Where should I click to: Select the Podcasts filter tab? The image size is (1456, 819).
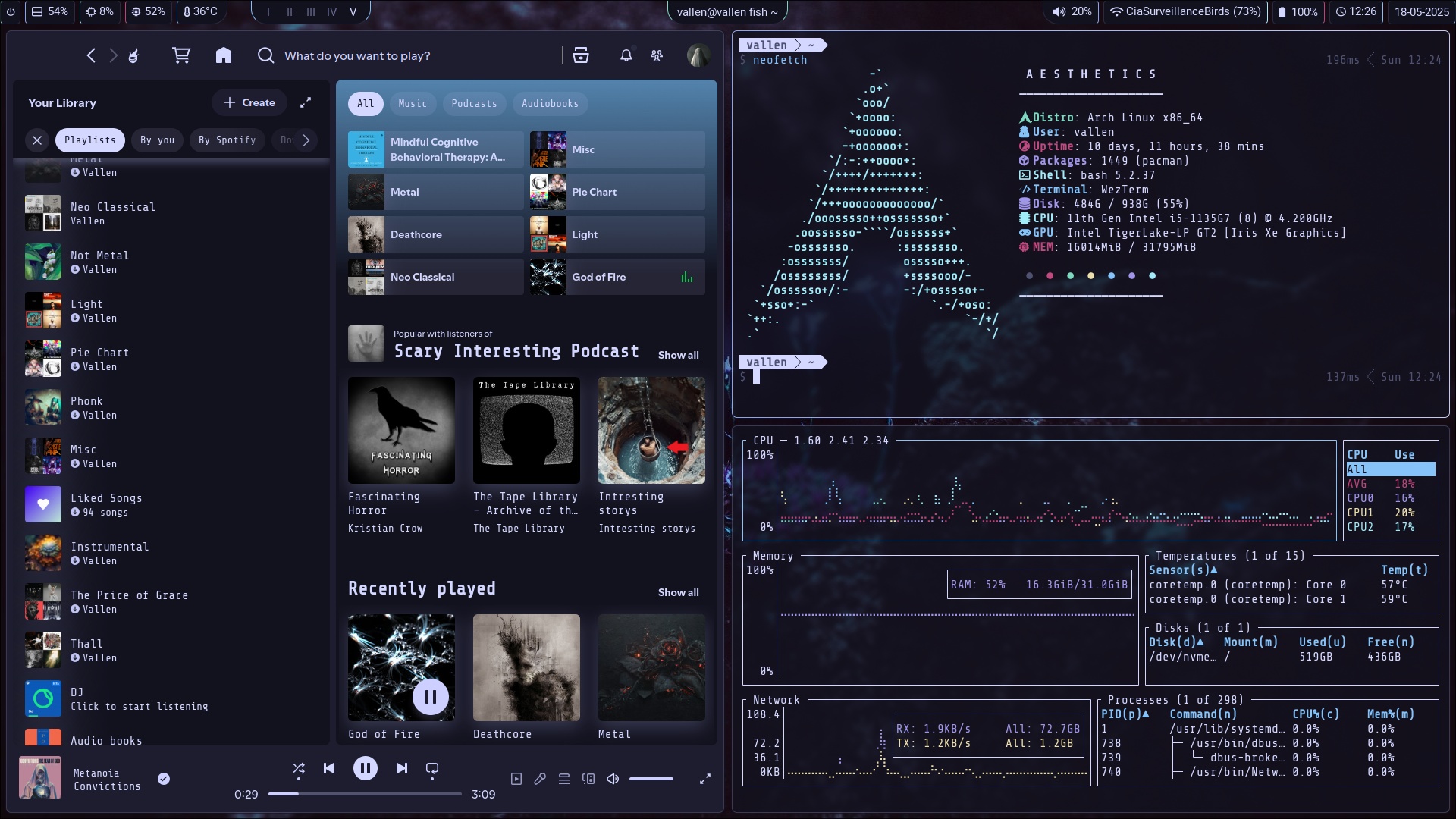[474, 103]
